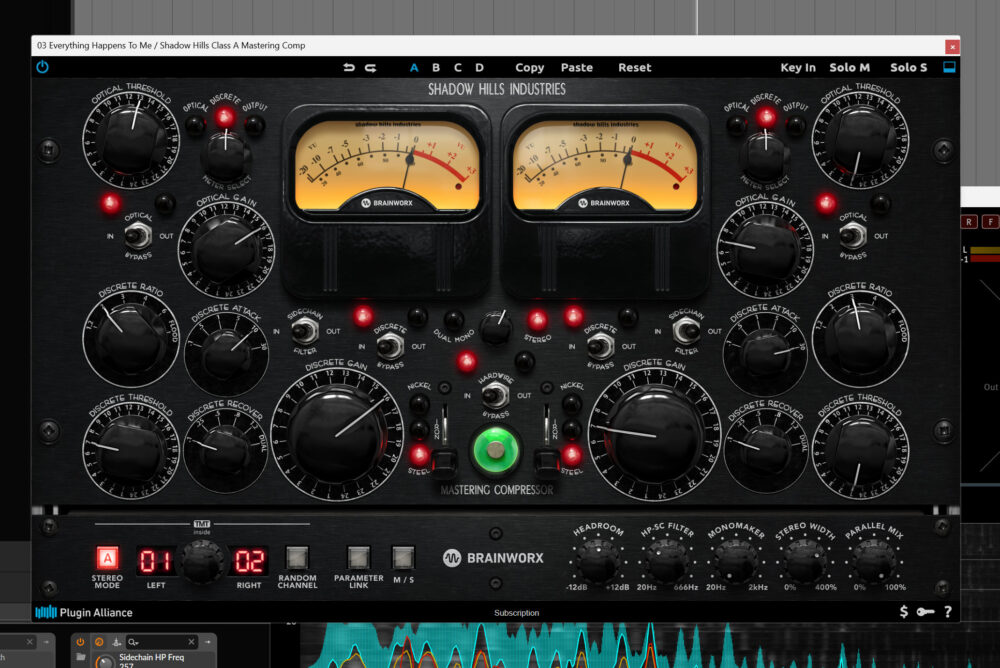Toggle the M / S mode button
This screenshot has height=668, width=1000.
(403, 558)
